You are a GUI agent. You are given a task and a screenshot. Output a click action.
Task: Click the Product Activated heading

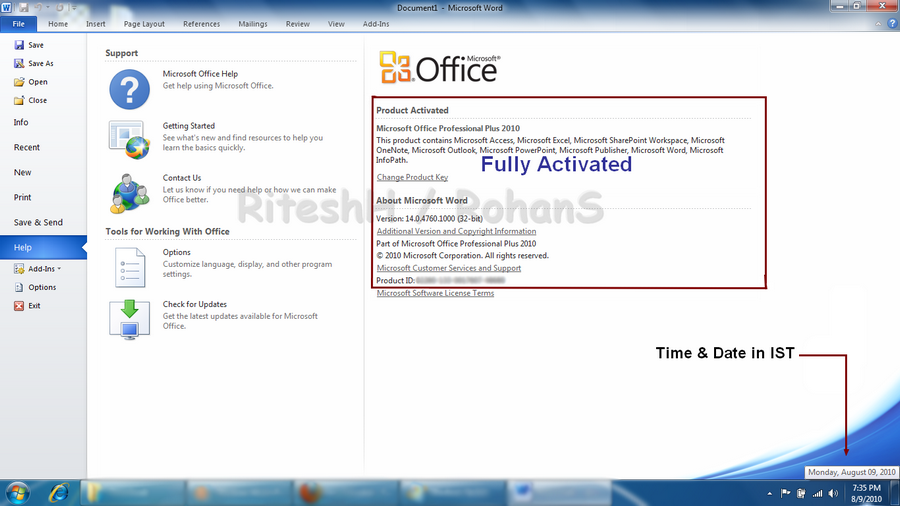pos(412,110)
